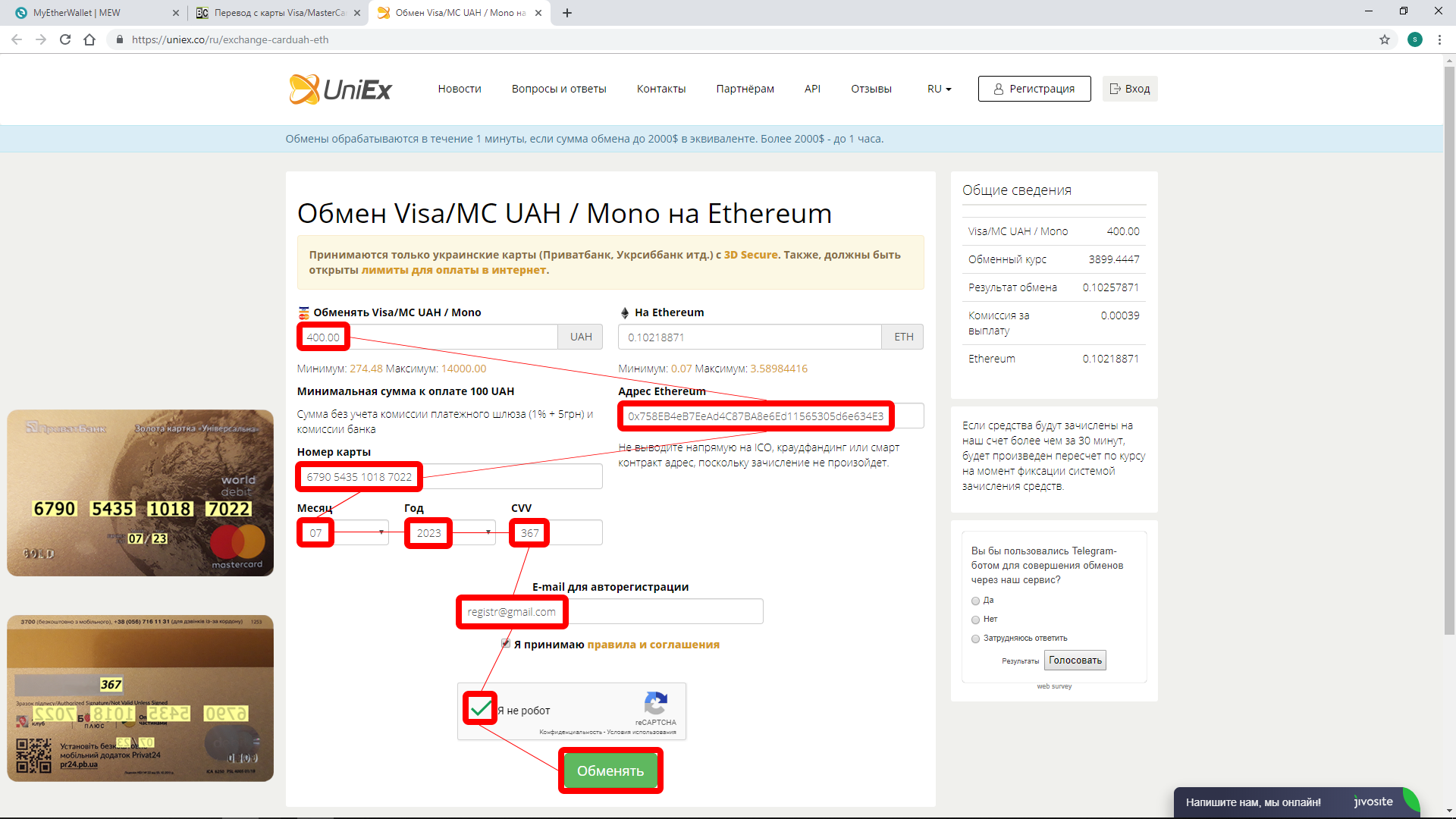Click the green Обменять button
The height and width of the screenshot is (819, 1456).
[x=610, y=770]
